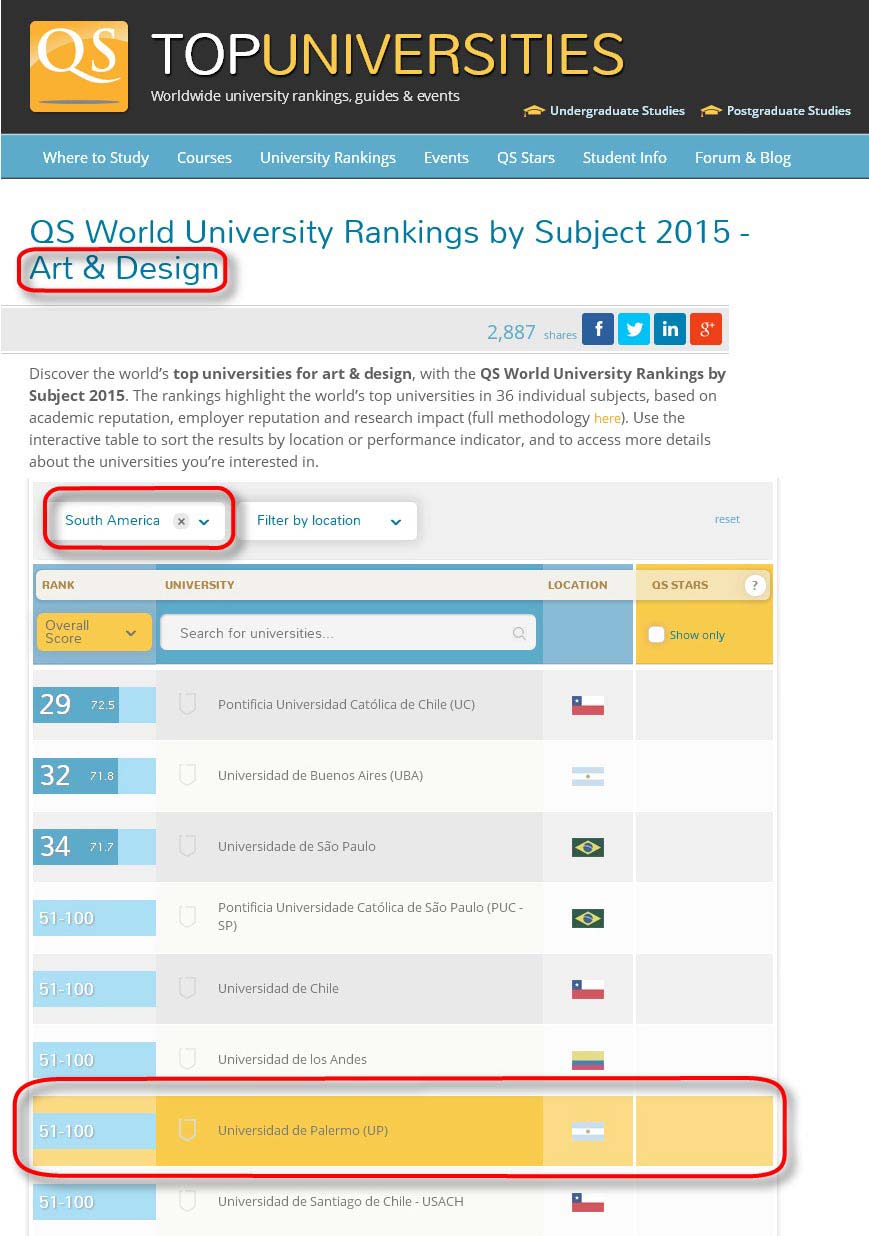Open Universidade de São Paulo link
The height and width of the screenshot is (1236, 869).
(x=297, y=846)
